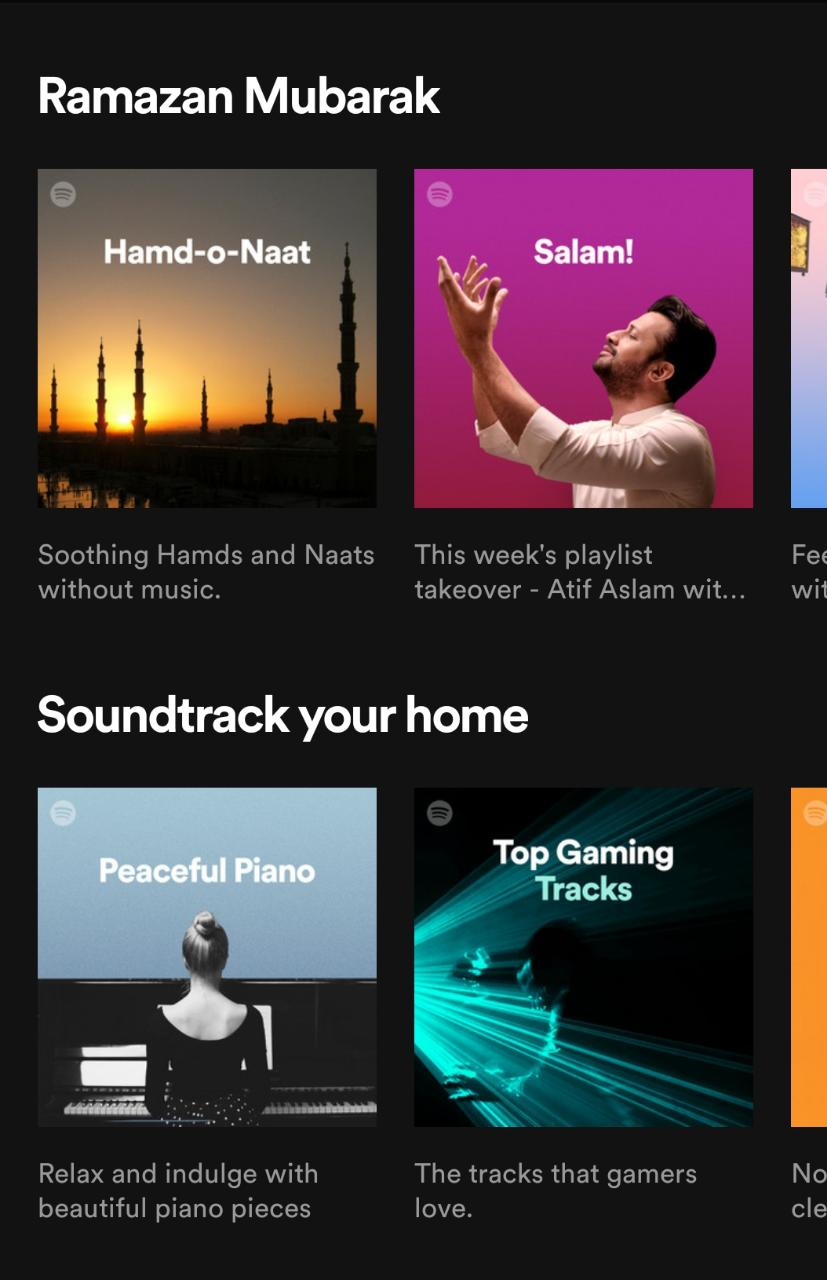Select 'This week's playlist takeover' description
The image size is (827, 1280).
580,572
